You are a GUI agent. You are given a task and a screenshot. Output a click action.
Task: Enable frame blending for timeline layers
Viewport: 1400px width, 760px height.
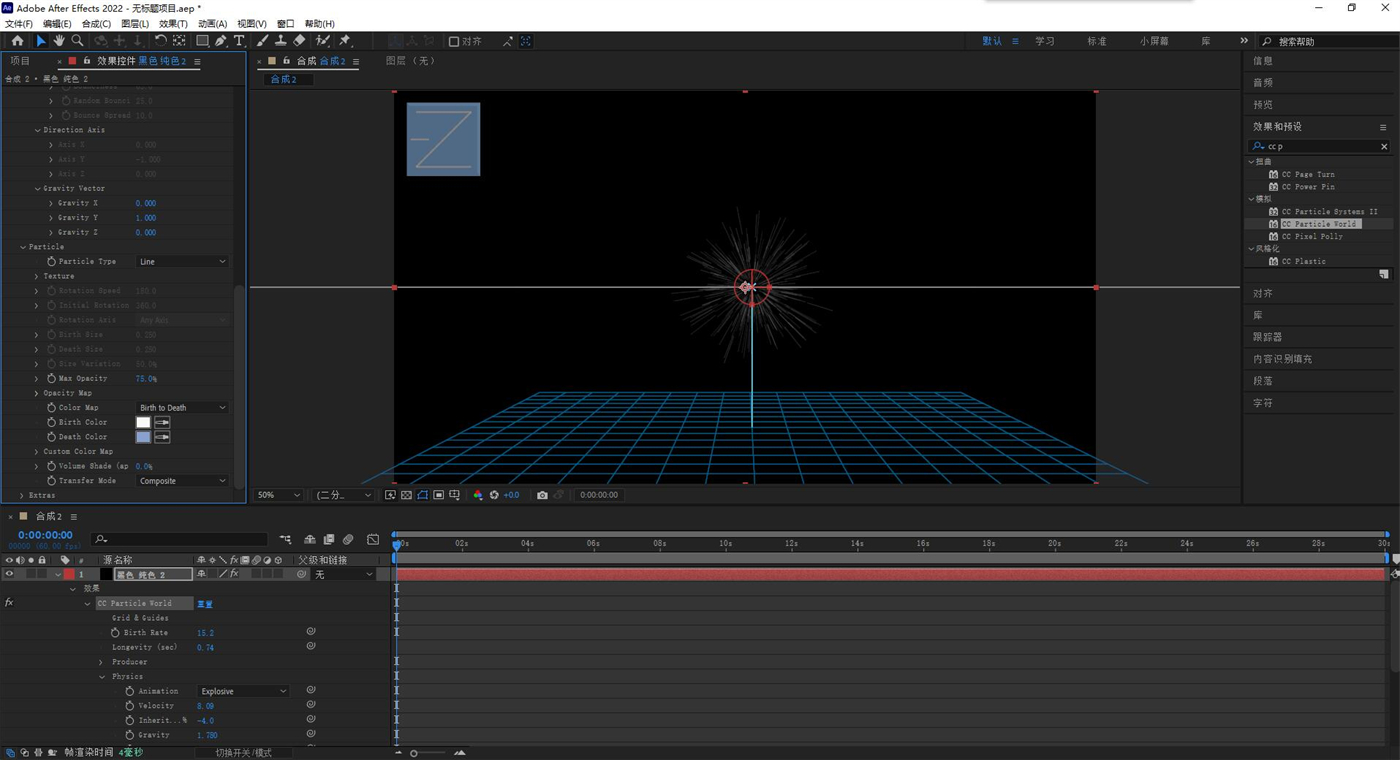coord(329,540)
